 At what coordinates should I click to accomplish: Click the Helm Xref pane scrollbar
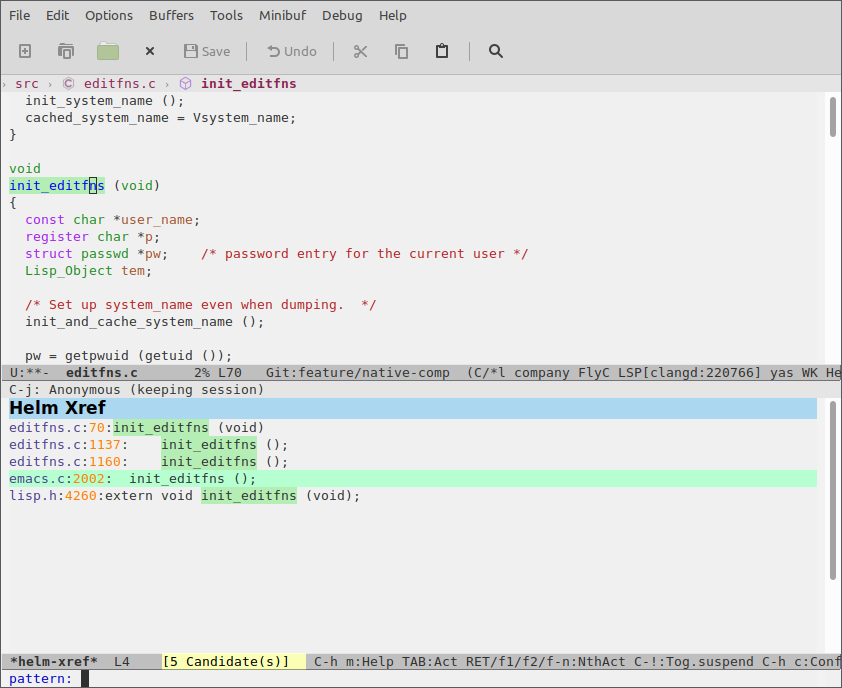click(x=833, y=490)
